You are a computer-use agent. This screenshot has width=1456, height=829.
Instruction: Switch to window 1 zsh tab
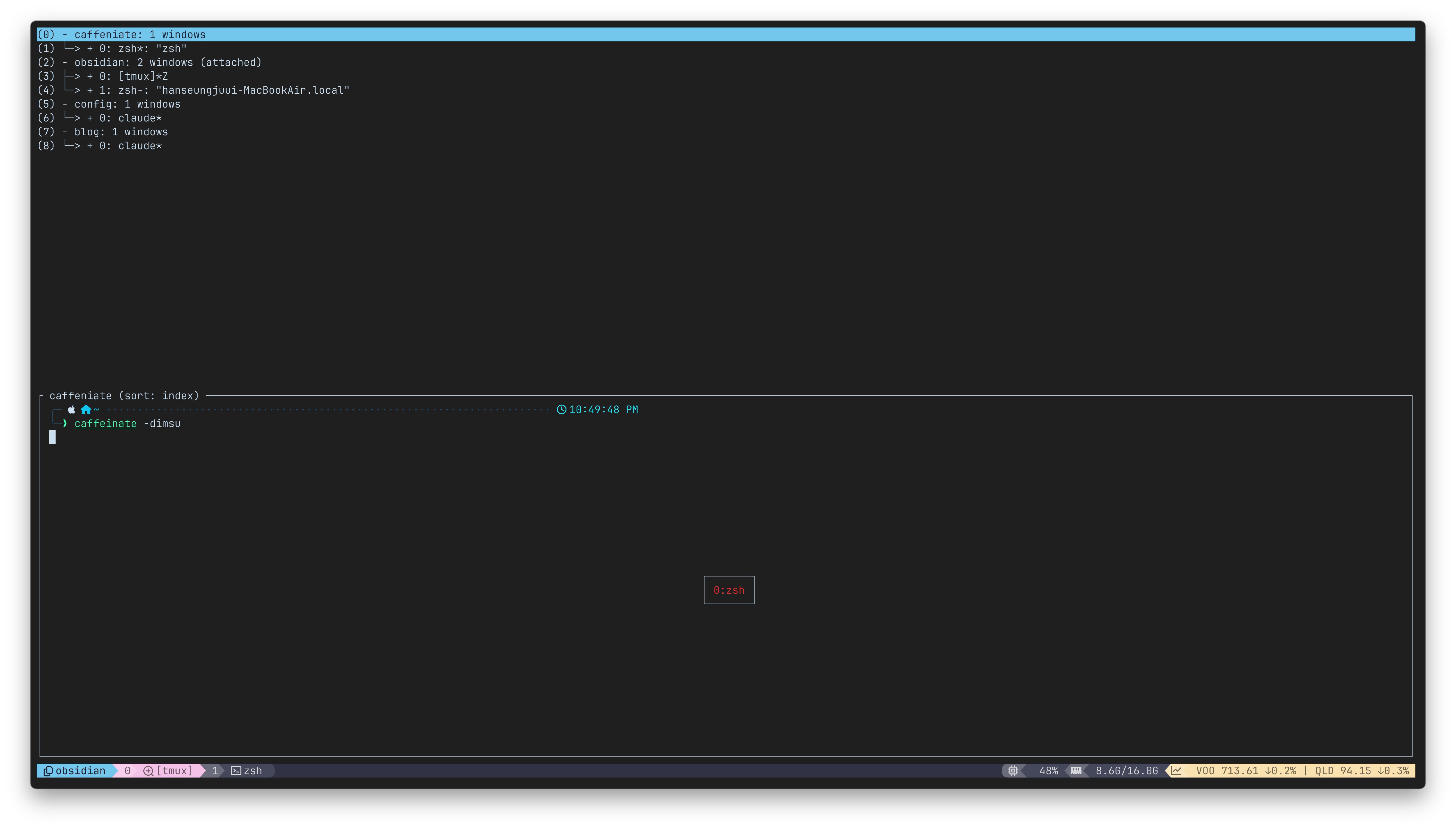pyautogui.click(x=241, y=770)
